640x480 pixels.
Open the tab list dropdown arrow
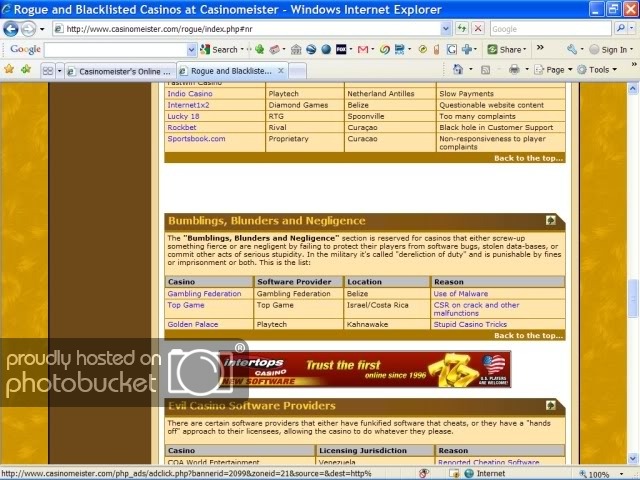60,71
